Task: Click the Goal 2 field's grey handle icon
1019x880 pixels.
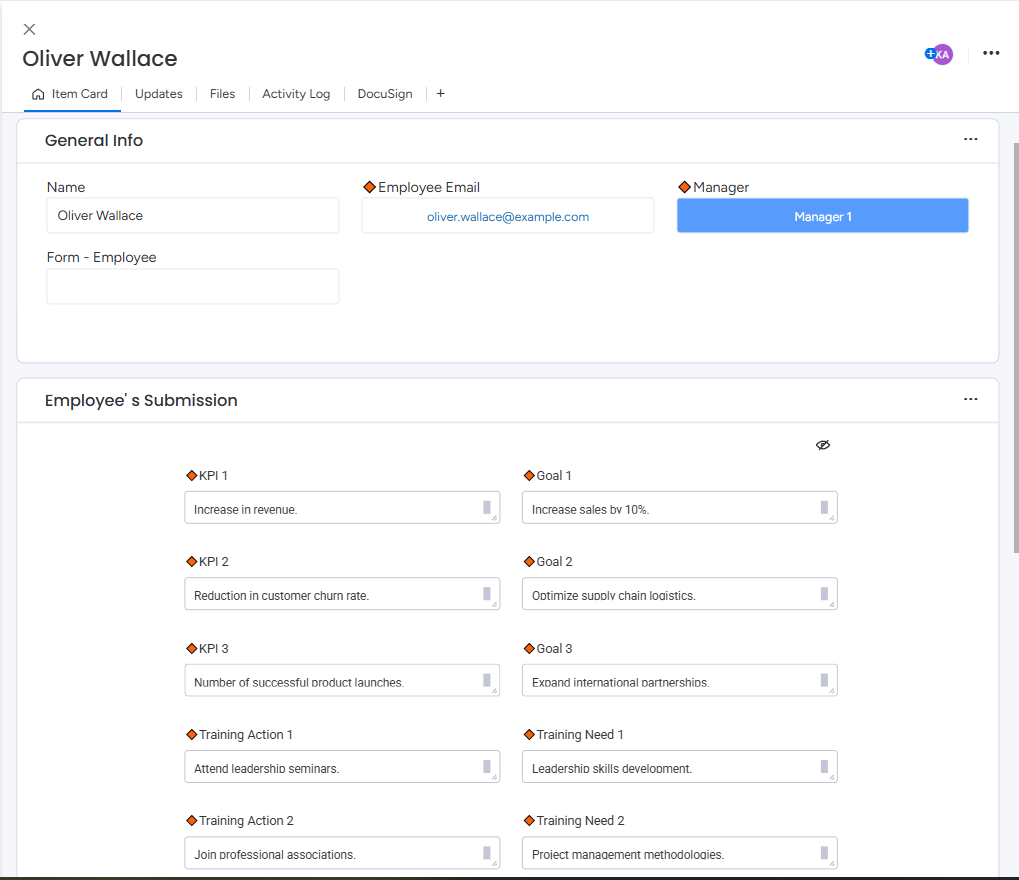Action: (824, 593)
